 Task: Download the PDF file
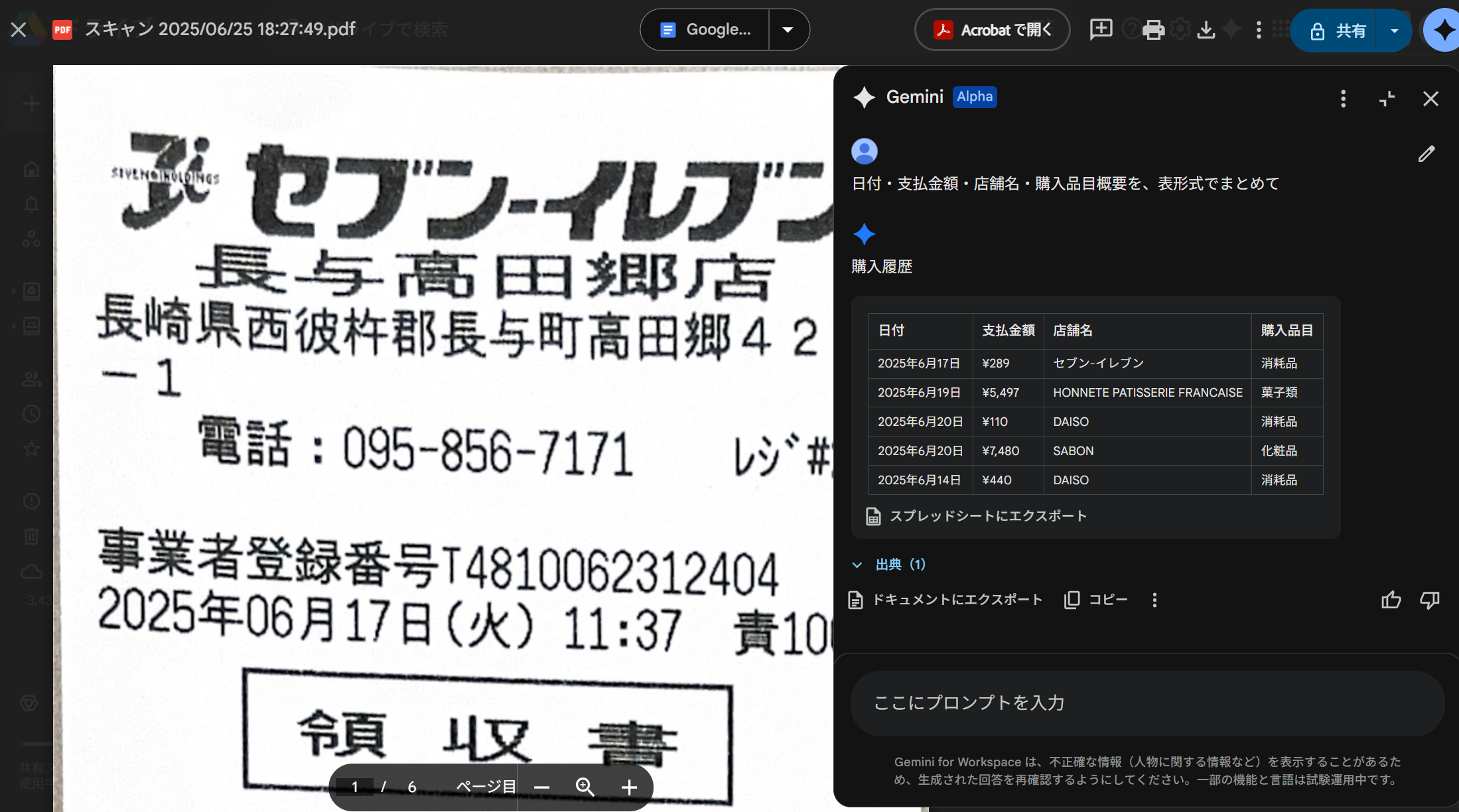(x=1206, y=30)
